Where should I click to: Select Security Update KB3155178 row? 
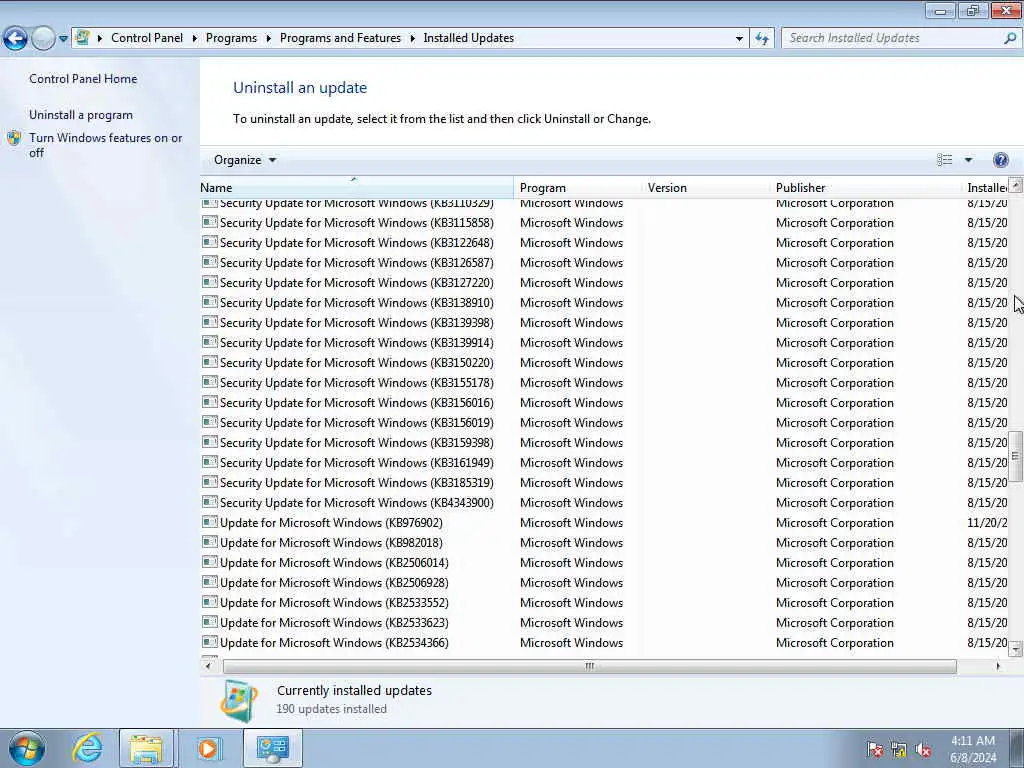(x=604, y=383)
